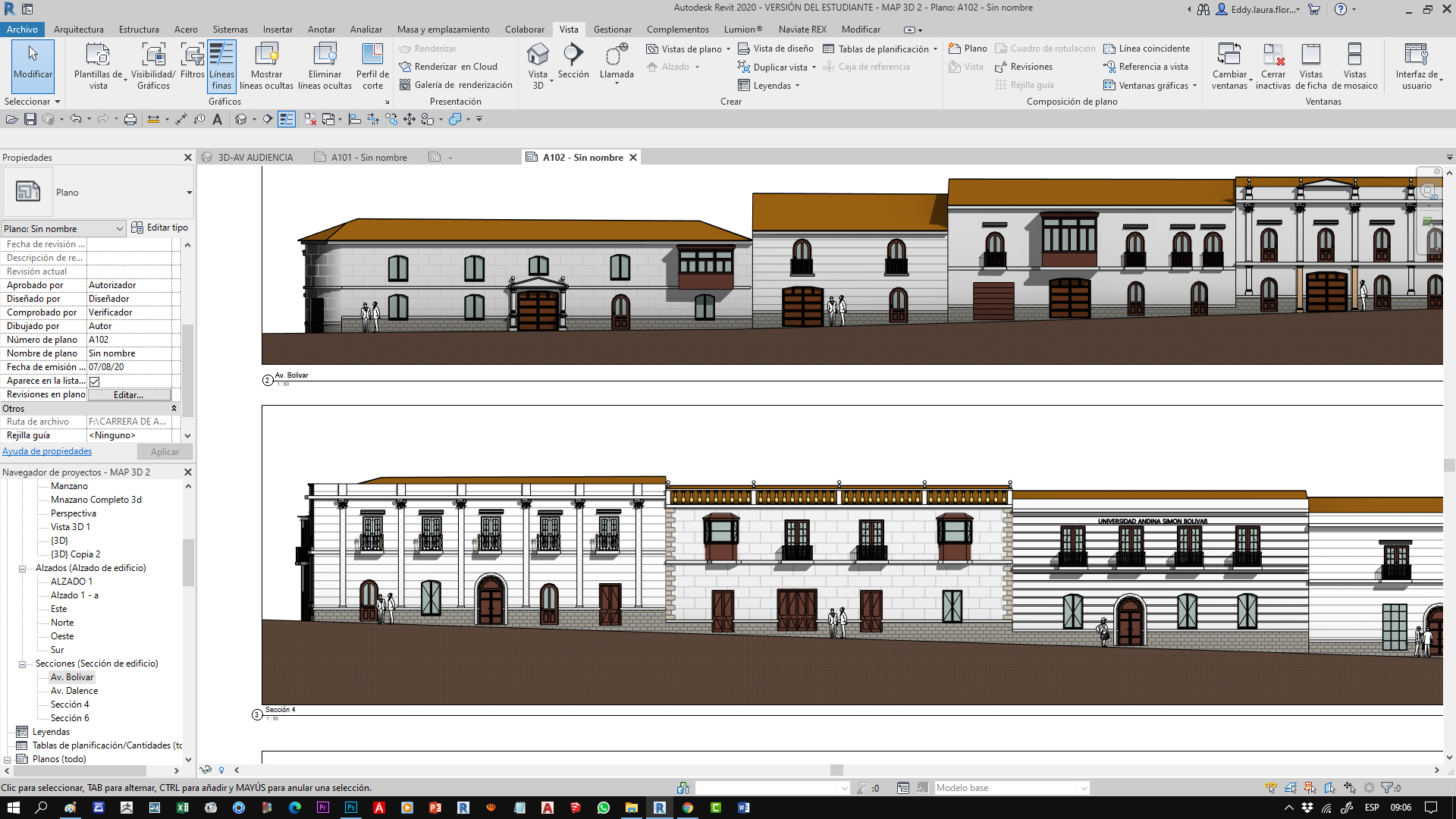This screenshot has width=1456, height=819.
Task: Click the Print icon in quick access toolbar
Action: click(x=130, y=119)
